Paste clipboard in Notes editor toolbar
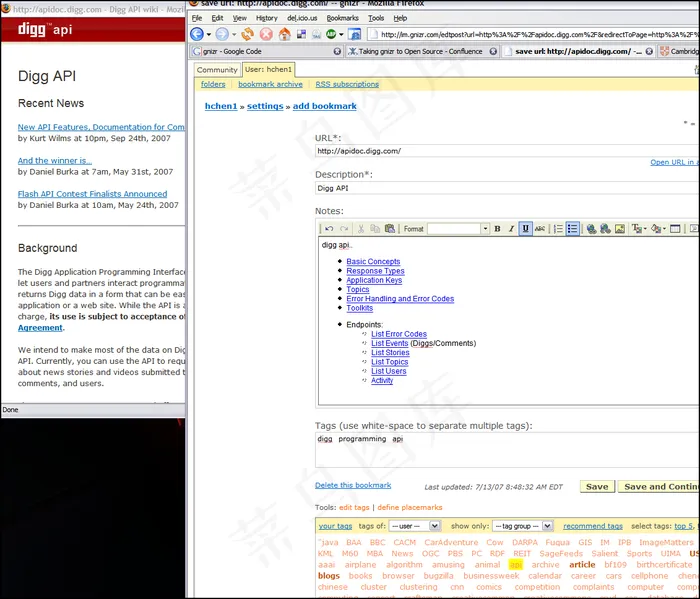 pyautogui.click(x=390, y=229)
